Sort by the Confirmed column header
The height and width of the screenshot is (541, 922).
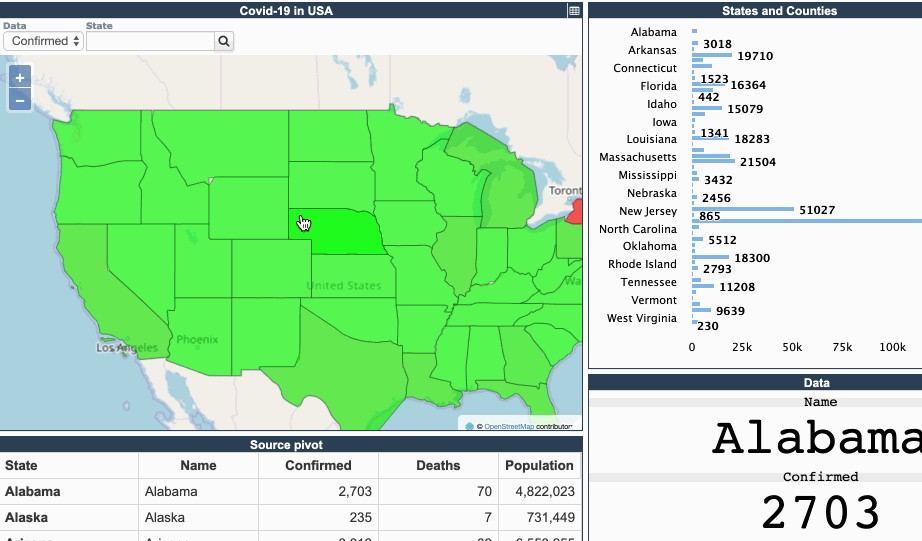[x=318, y=465]
